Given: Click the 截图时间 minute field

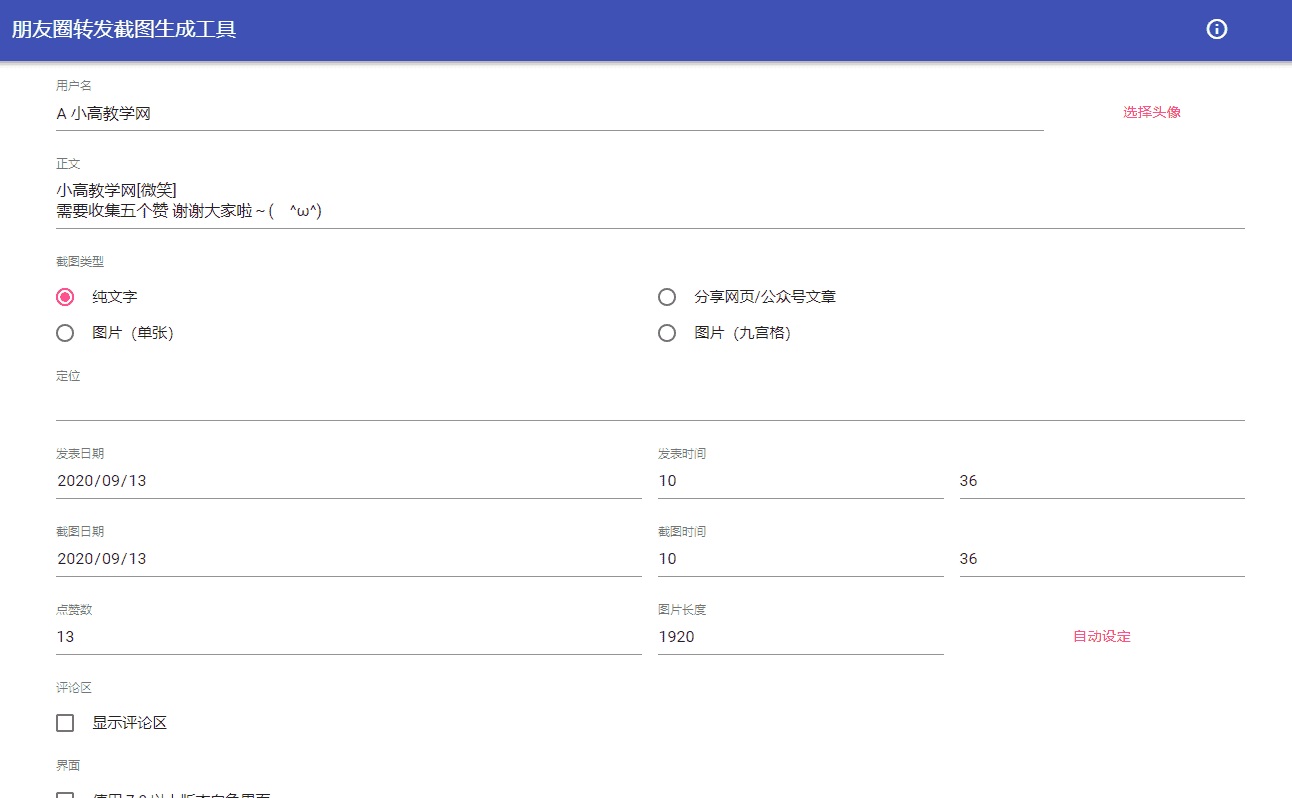Looking at the screenshot, I should pyautogui.click(x=1102, y=559).
